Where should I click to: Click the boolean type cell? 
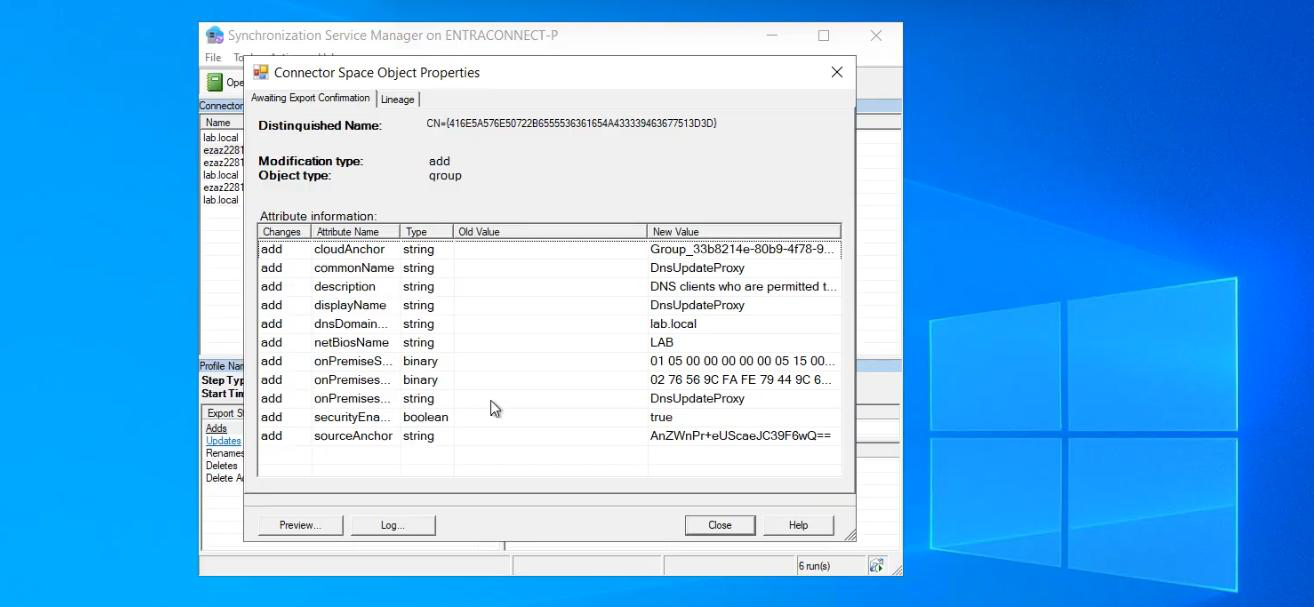coord(425,417)
